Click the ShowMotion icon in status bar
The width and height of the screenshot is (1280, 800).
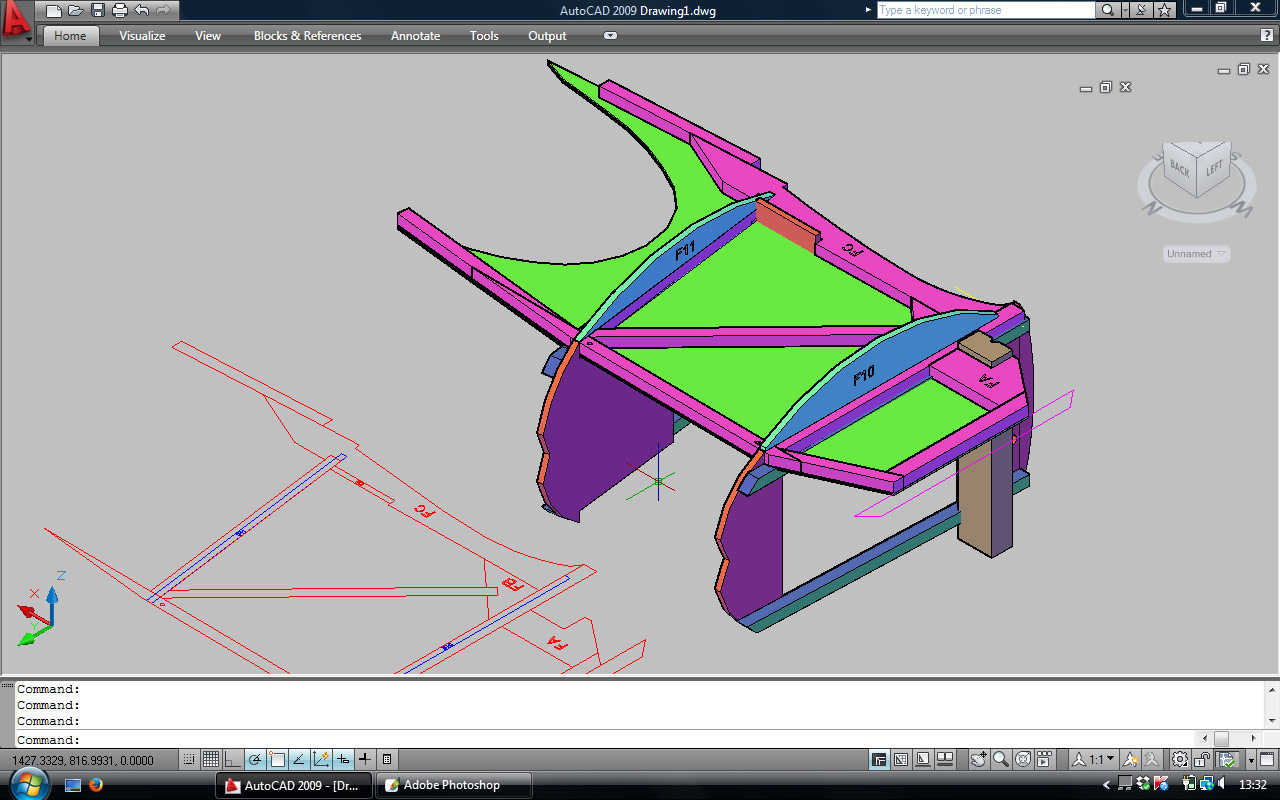tap(1045, 760)
